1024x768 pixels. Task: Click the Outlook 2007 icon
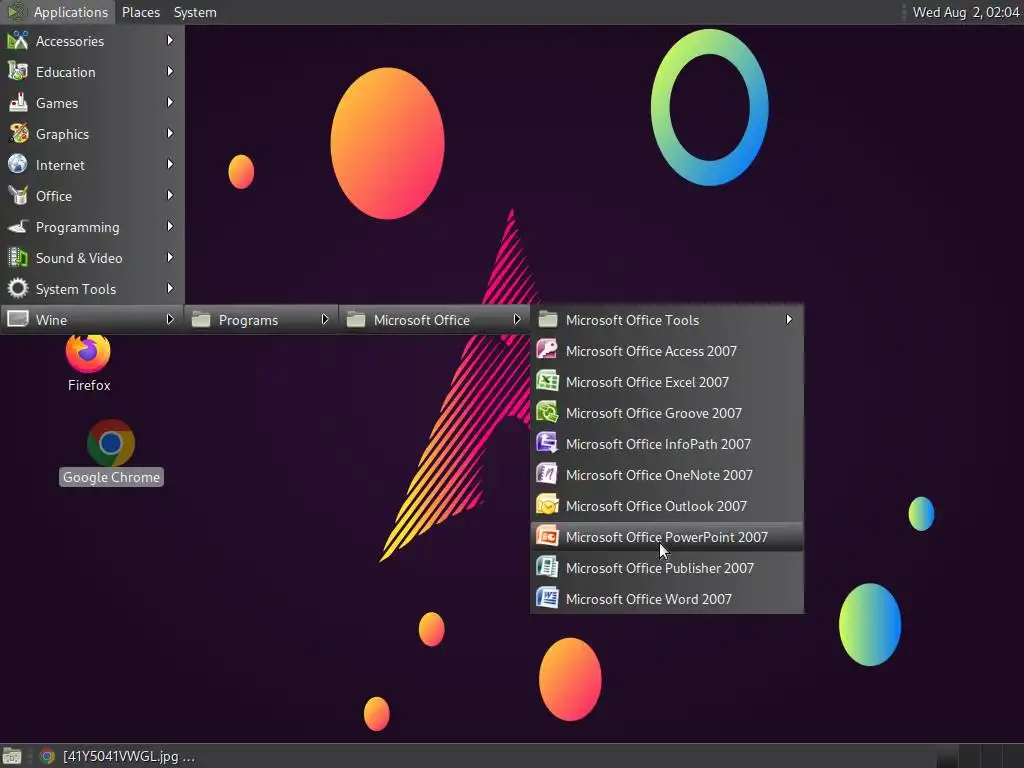[x=547, y=505]
